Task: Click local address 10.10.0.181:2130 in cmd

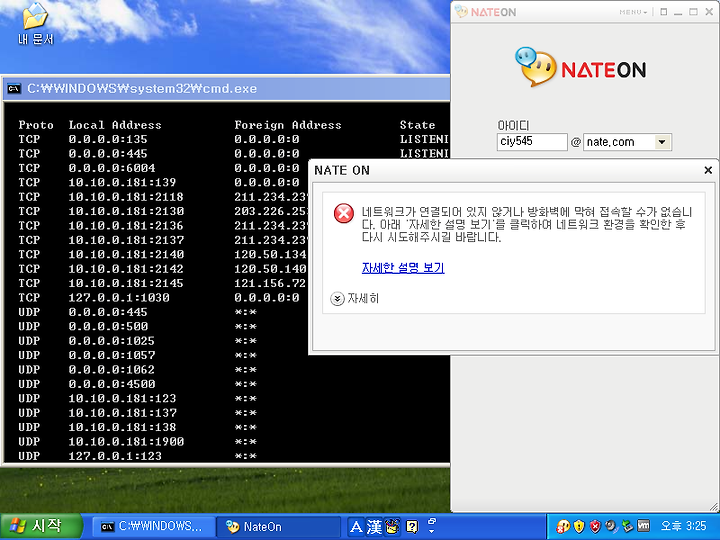Action: pos(126,211)
